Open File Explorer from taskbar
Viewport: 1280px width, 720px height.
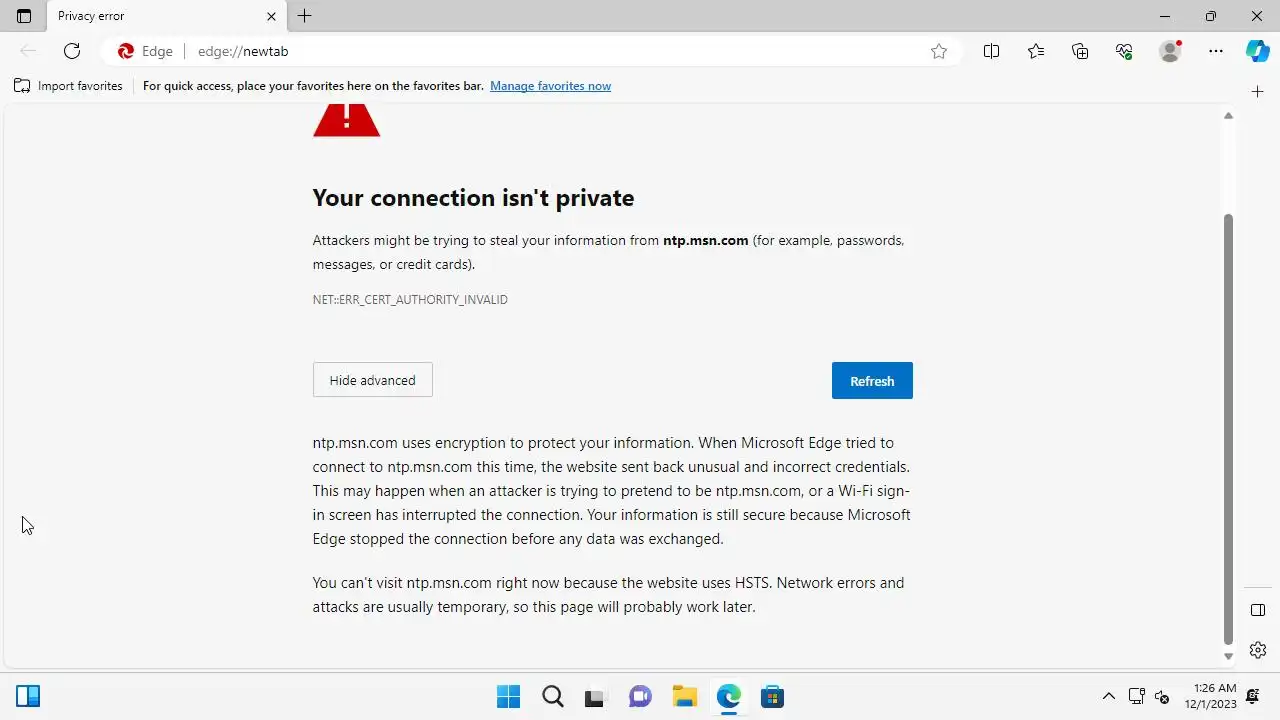(x=684, y=696)
